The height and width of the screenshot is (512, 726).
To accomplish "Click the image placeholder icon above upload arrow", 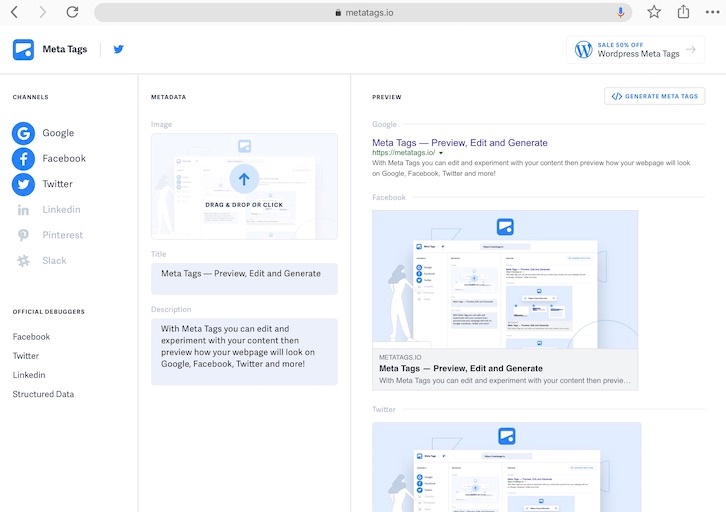I will [244, 146].
